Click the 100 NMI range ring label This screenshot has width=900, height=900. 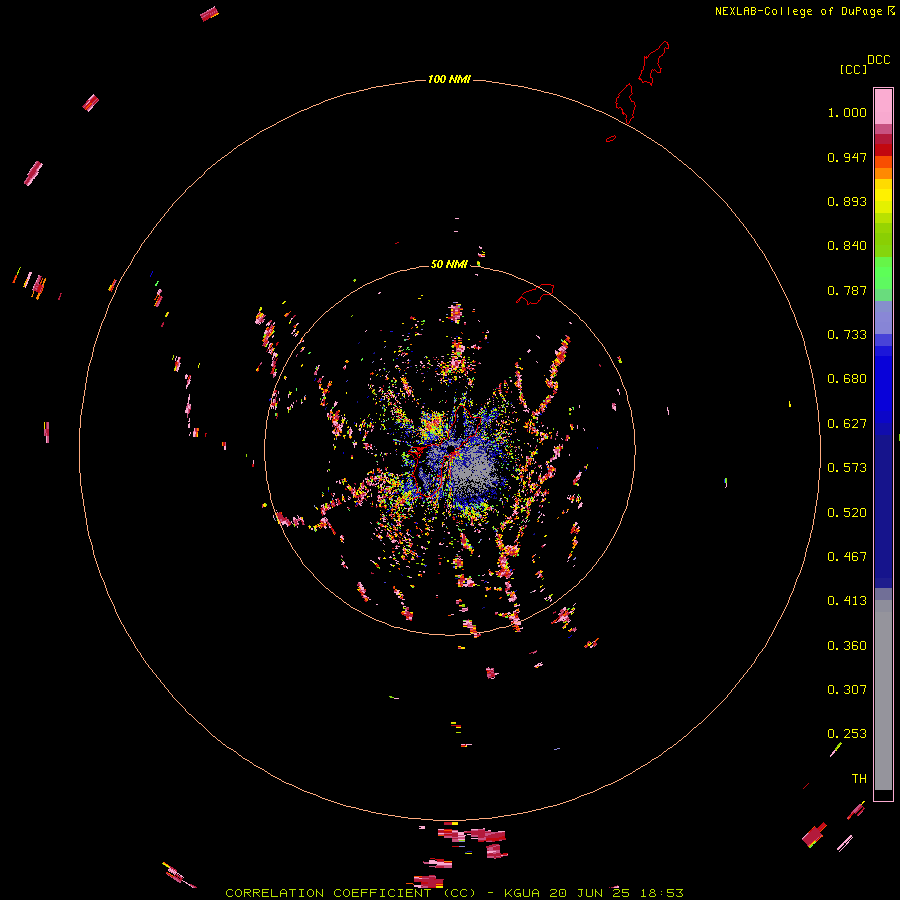click(x=449, y=79)
